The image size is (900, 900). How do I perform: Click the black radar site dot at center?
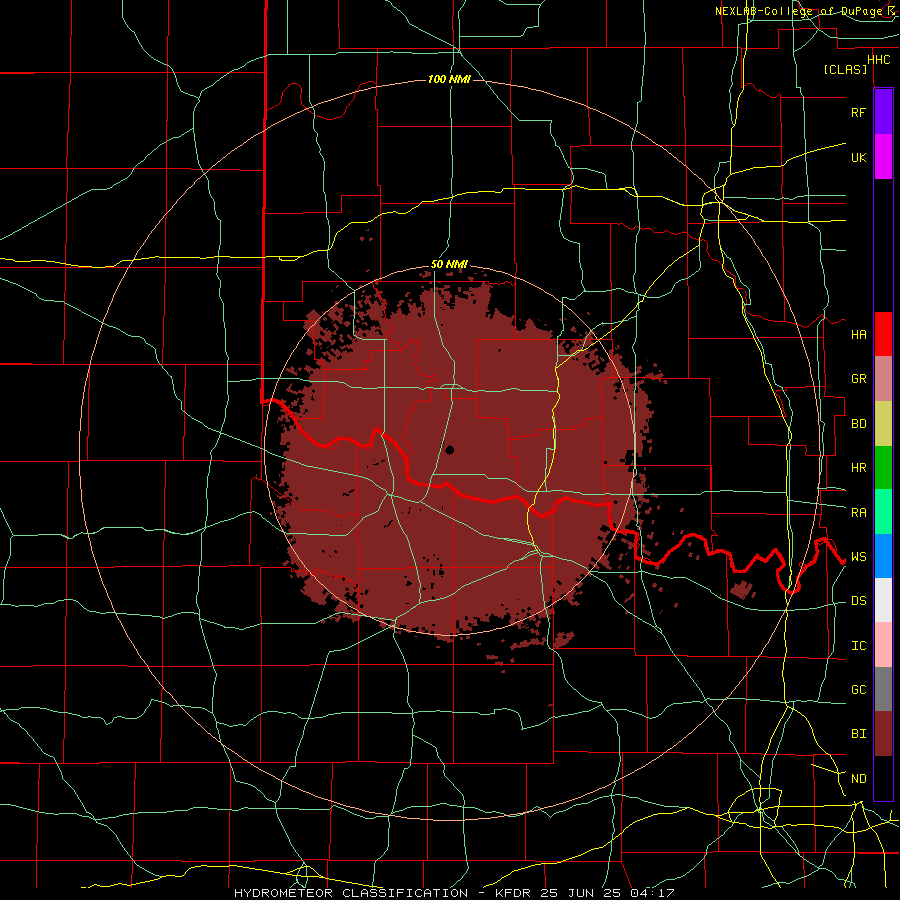[449, 450]
